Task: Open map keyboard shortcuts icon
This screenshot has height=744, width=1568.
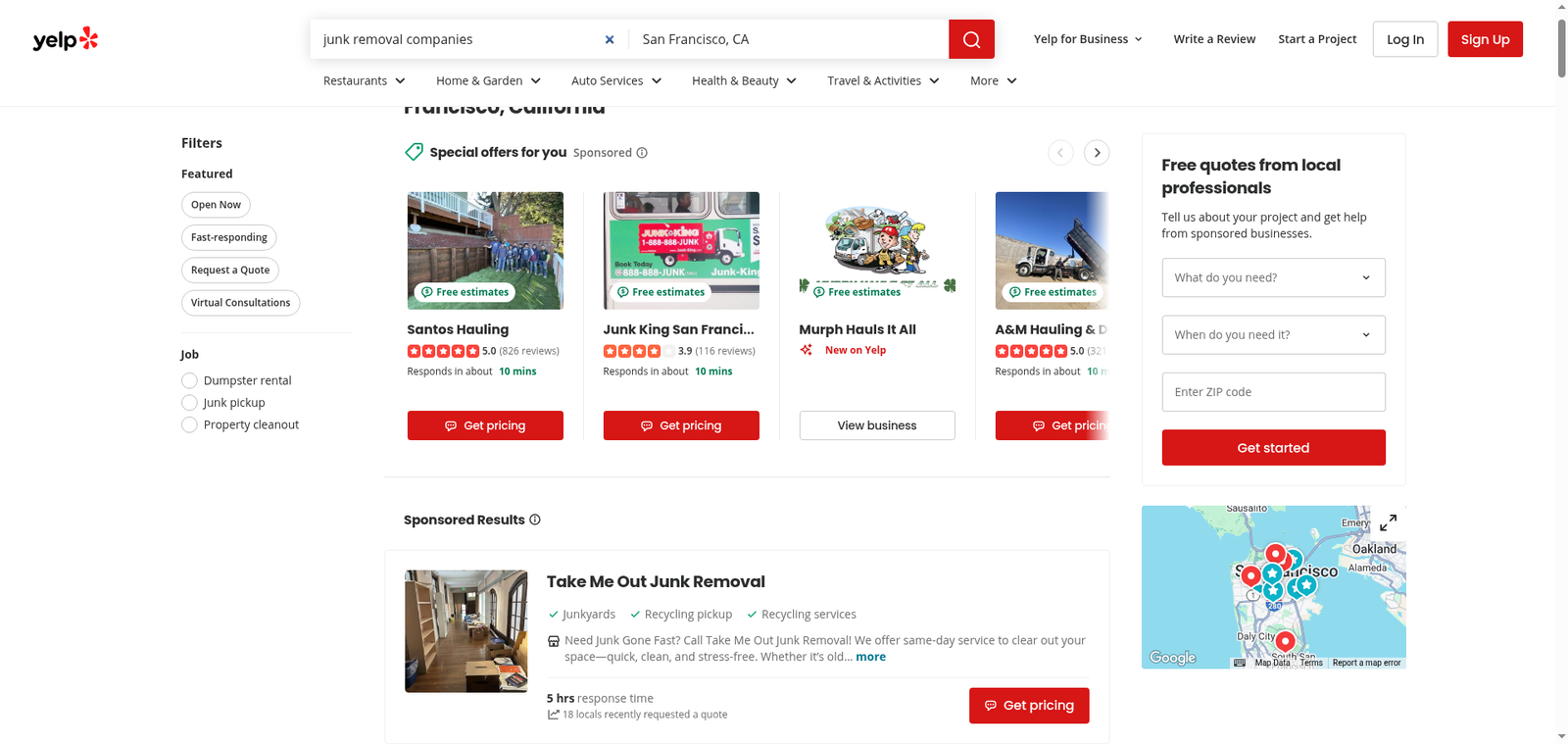Action: point(1240,663)
